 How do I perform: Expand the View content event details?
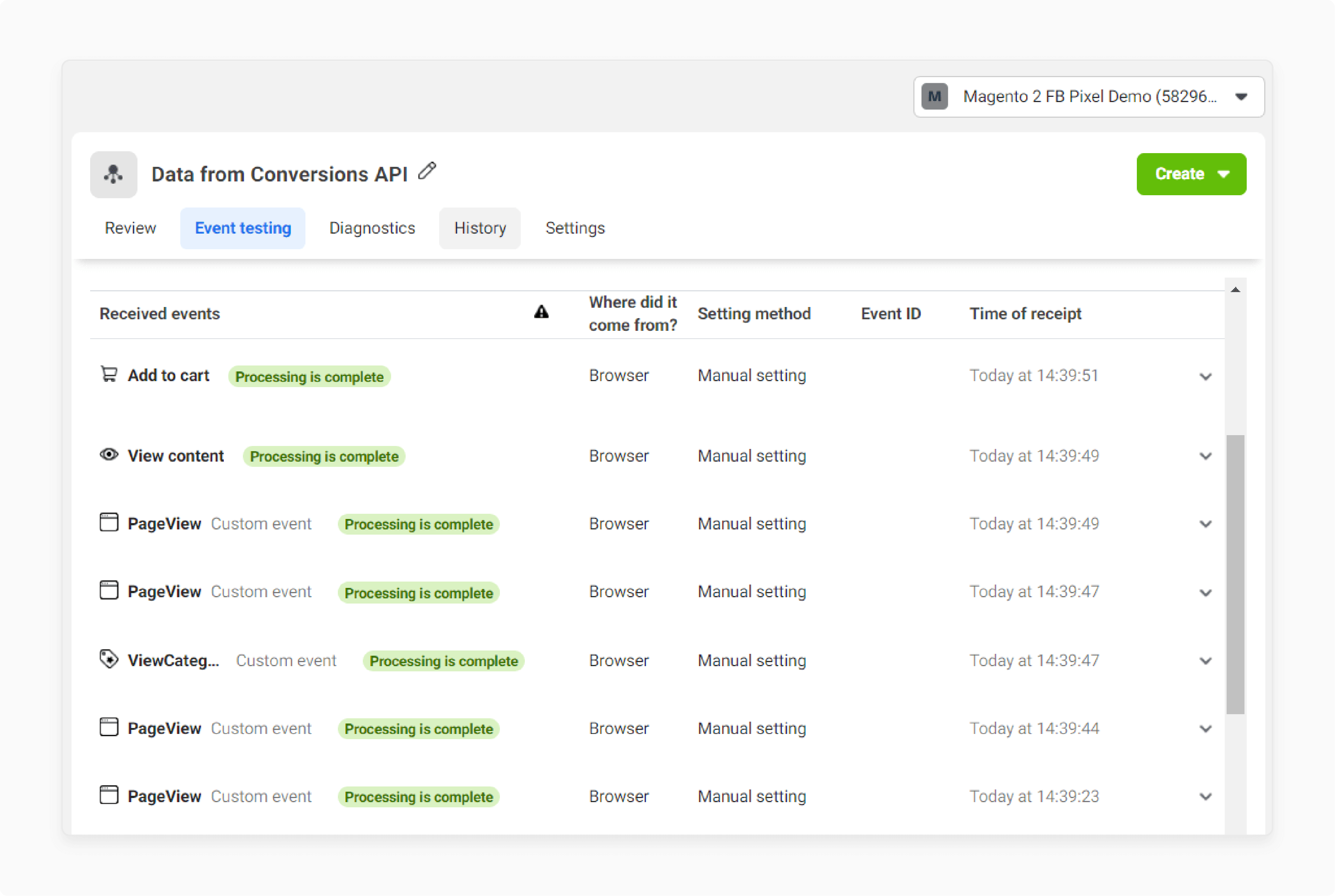pyautogui.click(x=1207, y=457)
